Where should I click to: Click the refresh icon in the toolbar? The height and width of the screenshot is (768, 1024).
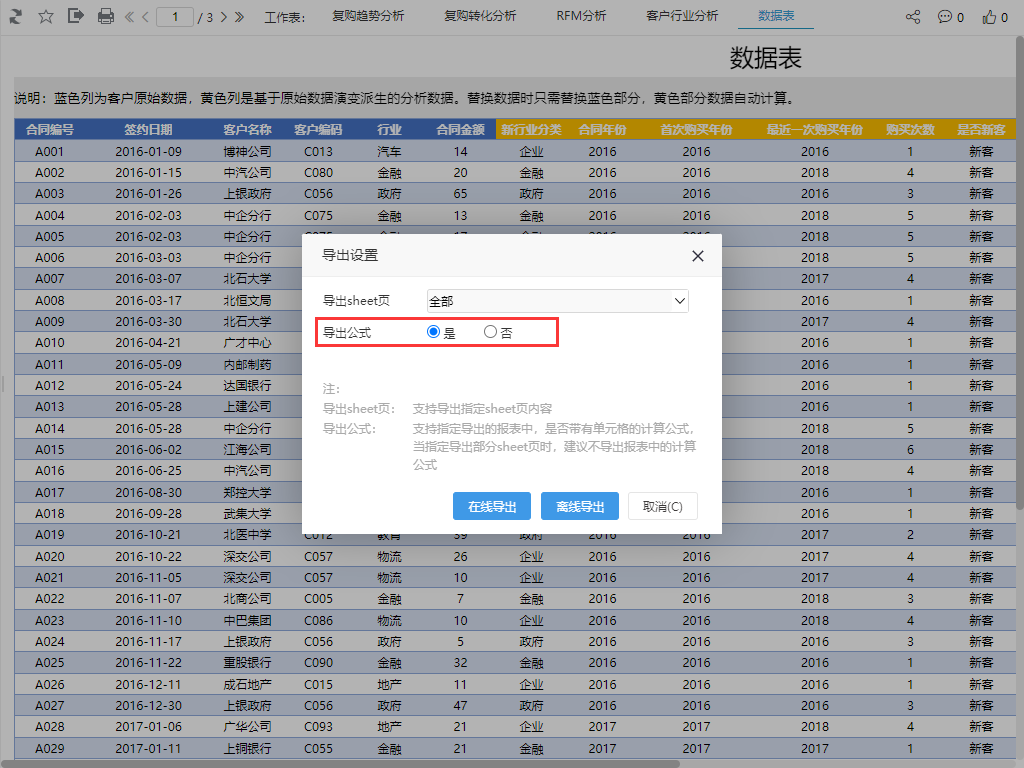pyautogui.click(x=15, y=16)
